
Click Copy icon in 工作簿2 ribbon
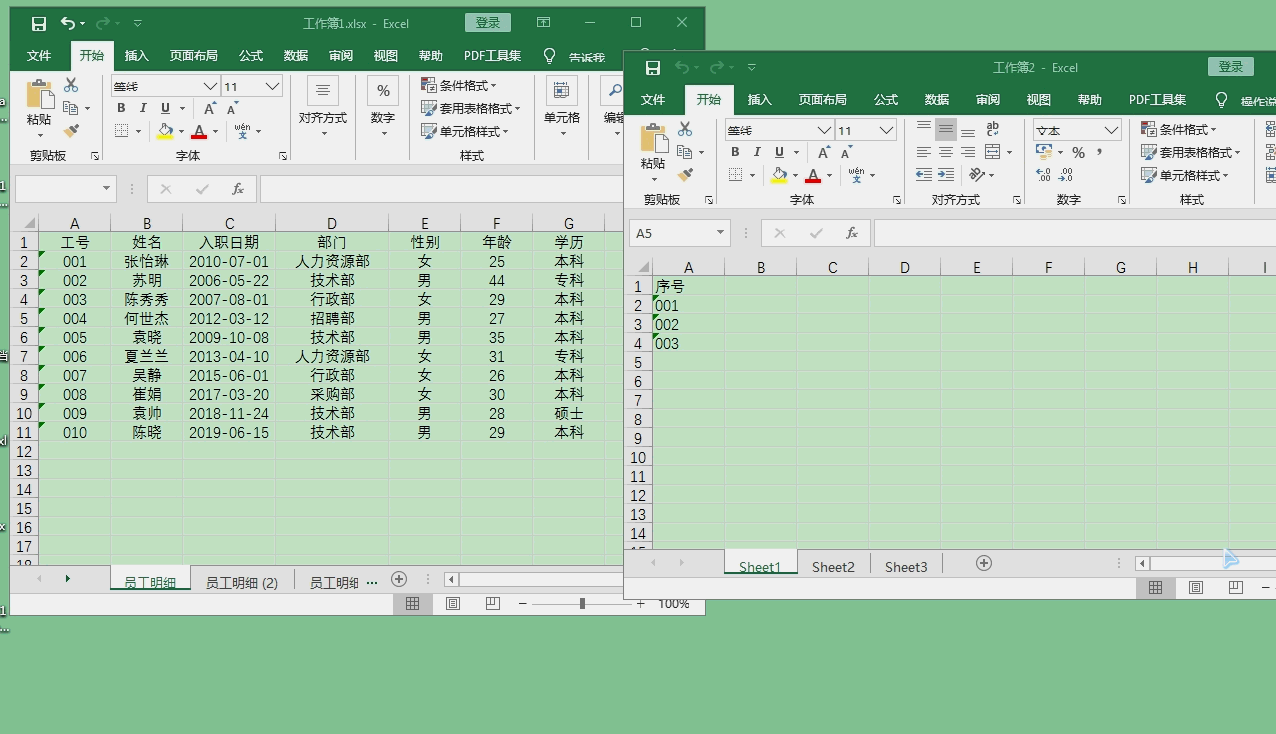[x=684, y=152]
